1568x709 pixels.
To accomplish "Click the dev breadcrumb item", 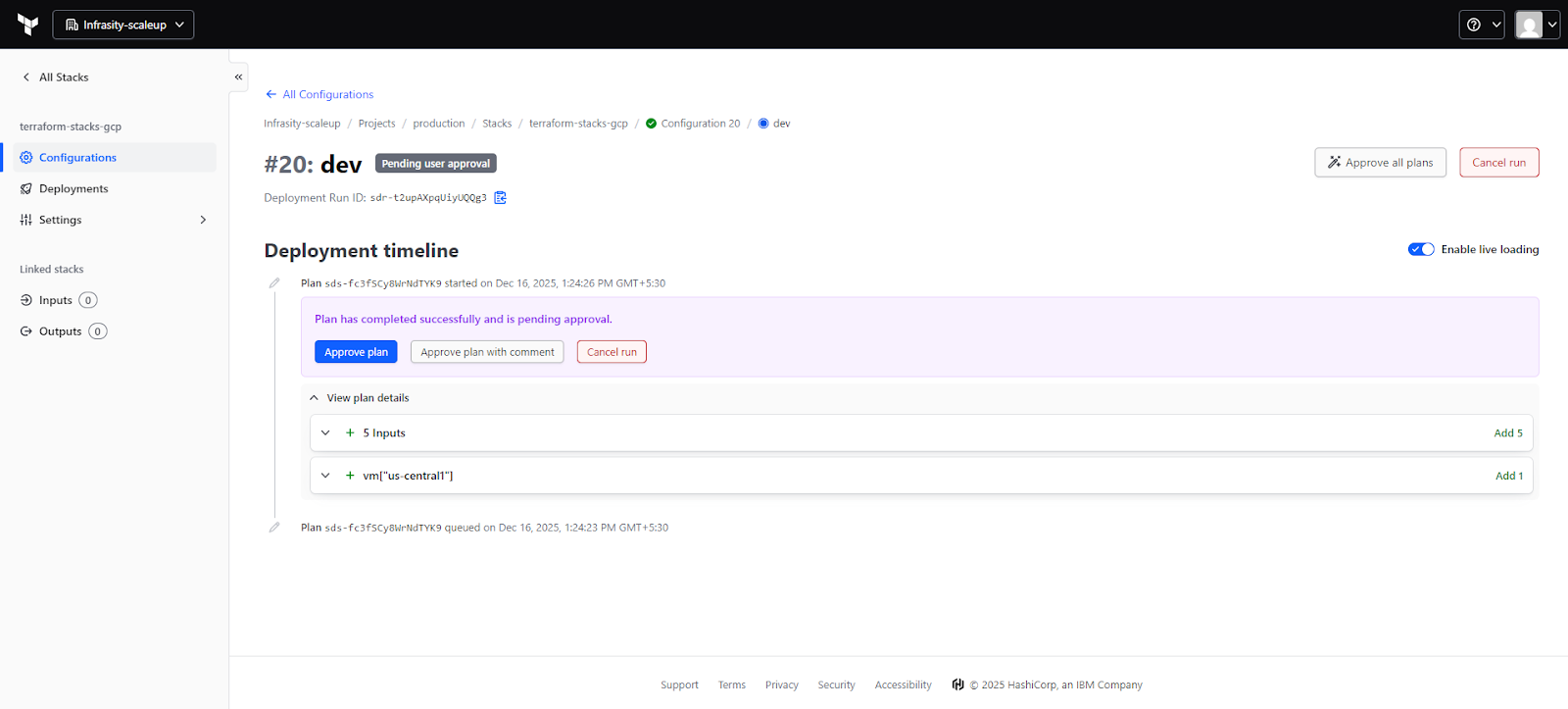I will 774,124.
